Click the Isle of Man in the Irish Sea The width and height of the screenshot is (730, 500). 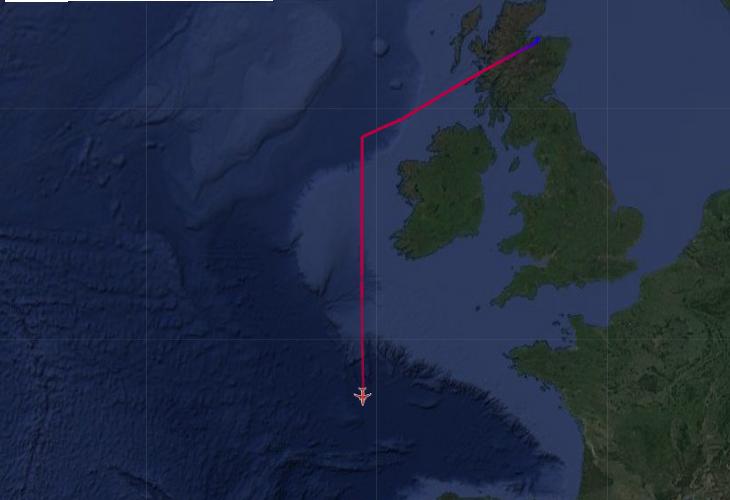point(514,164)
